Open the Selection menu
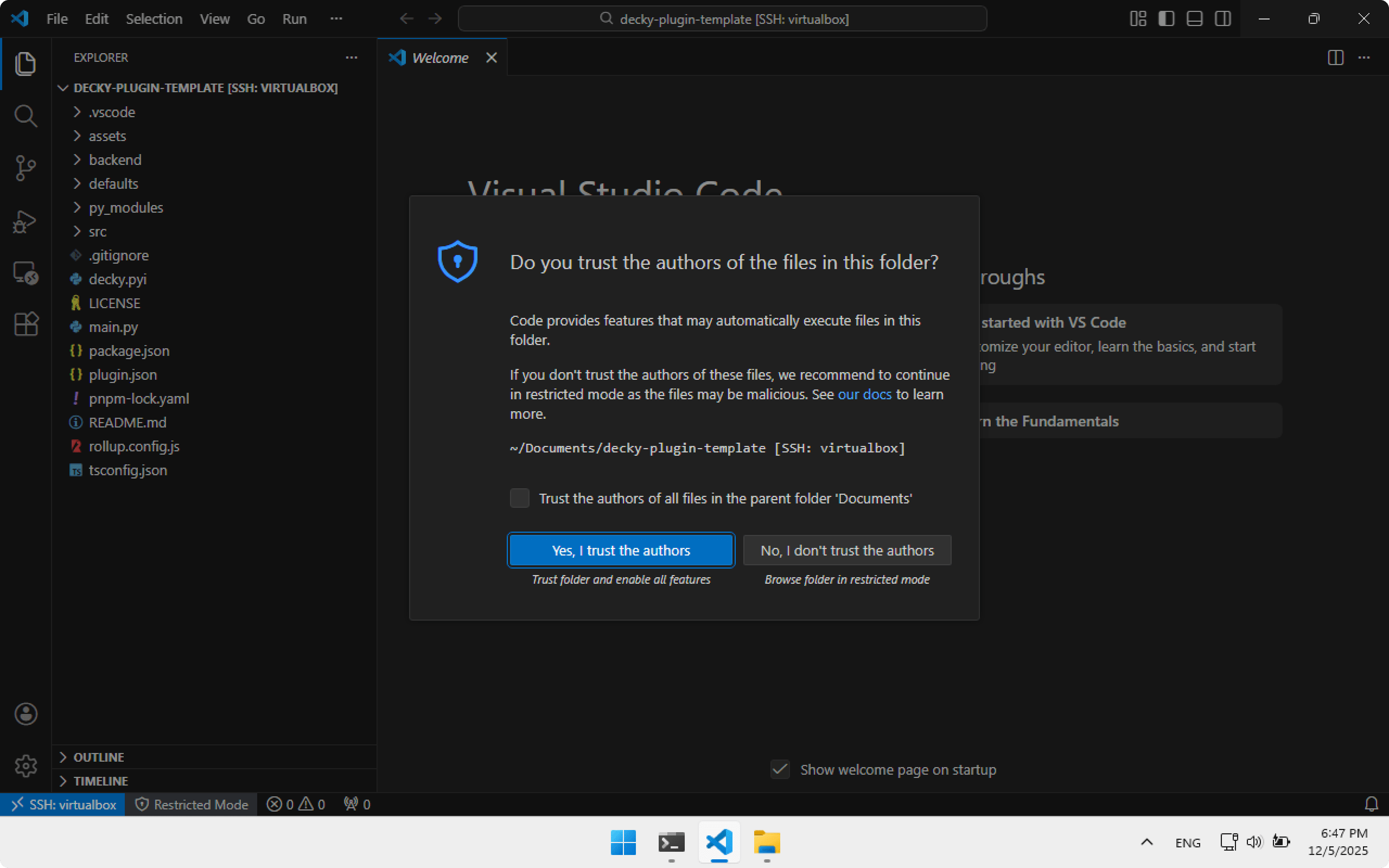The height and width of the screenshot is (868, 1389). pos(154,19)
